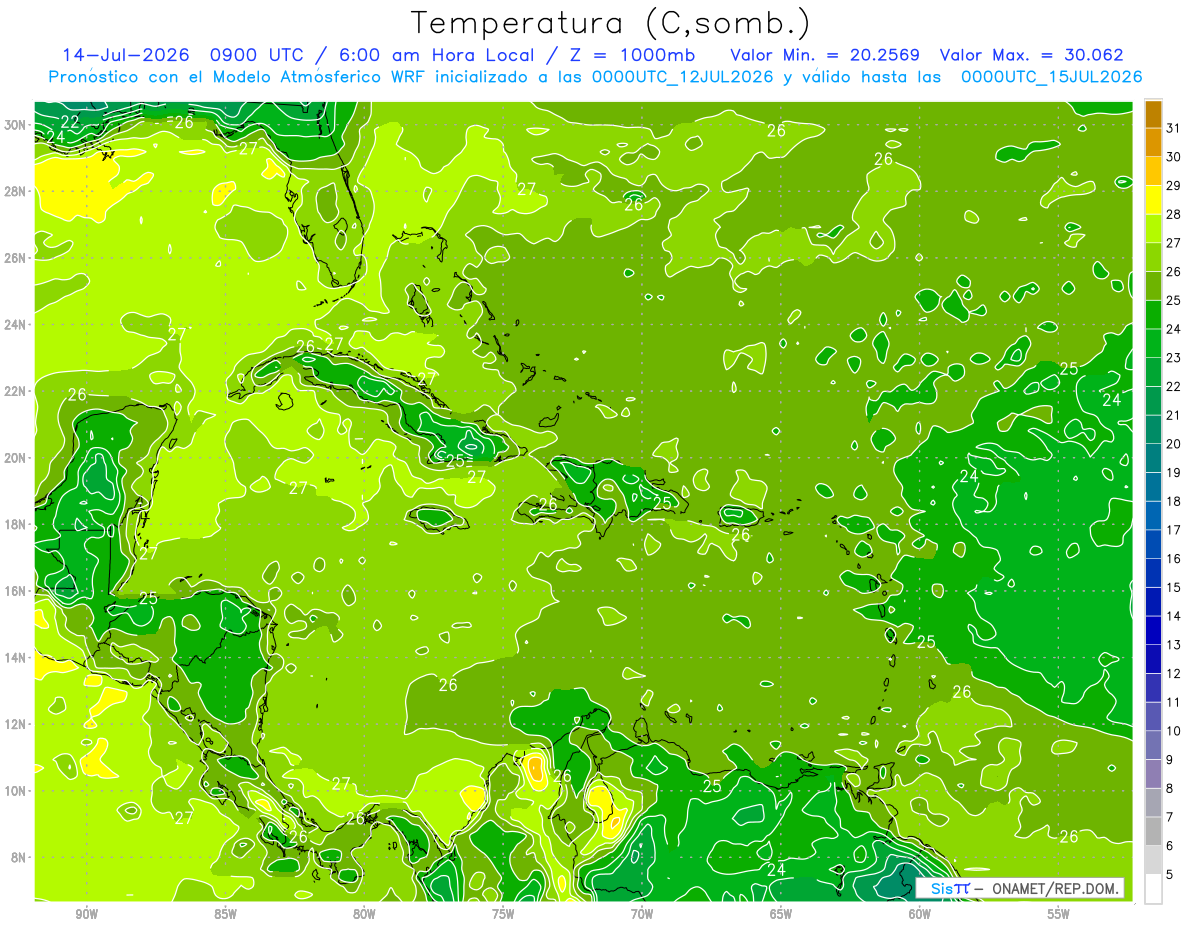Click the "55W" longitude axis label
The height and width of the screenshot is (927, 1200).
[x=1059, y=914]
